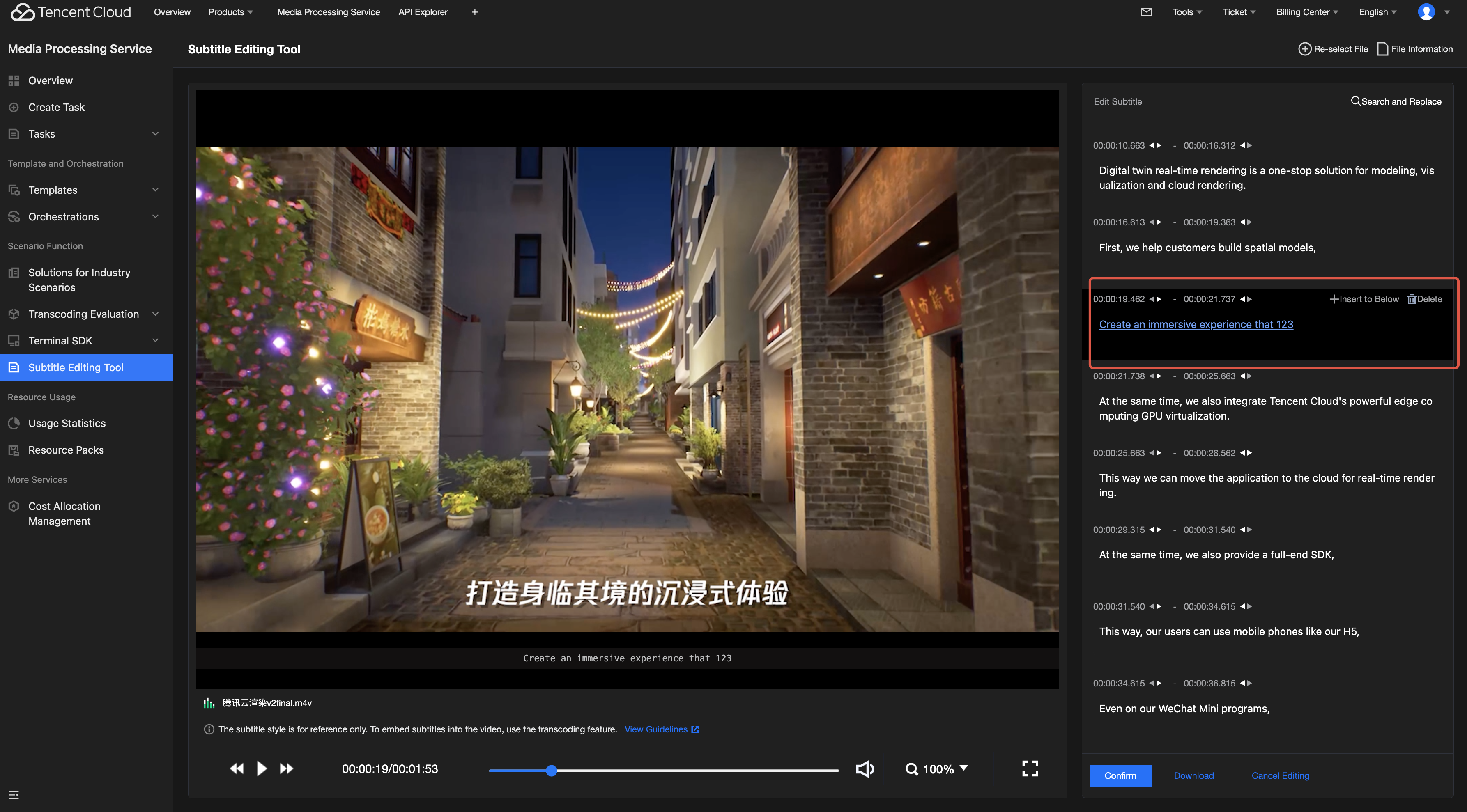Open the mail notifications envelope icon

1146,12
